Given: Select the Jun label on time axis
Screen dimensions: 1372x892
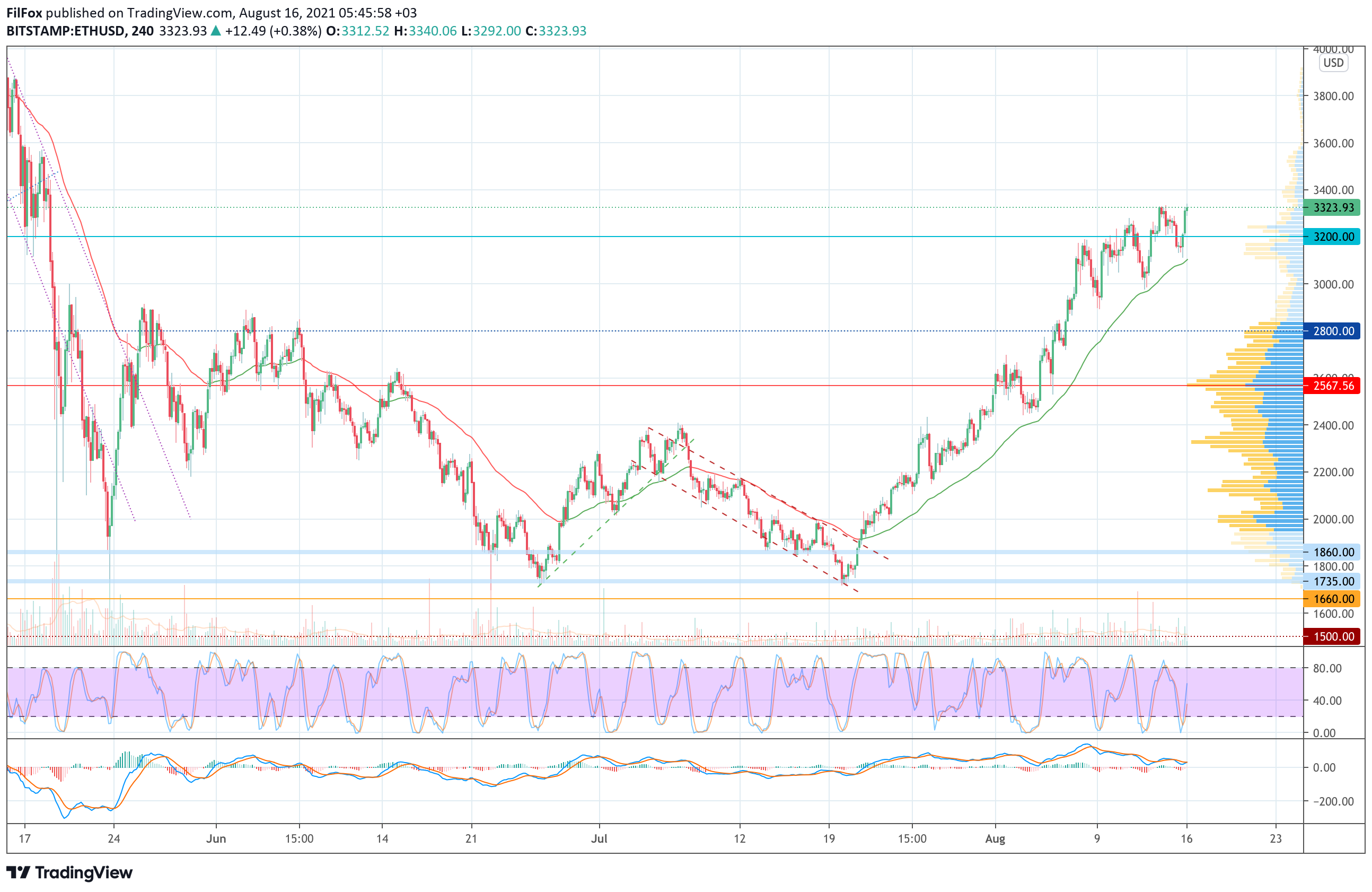Looking at the screenshot, I should coord(216,838).
